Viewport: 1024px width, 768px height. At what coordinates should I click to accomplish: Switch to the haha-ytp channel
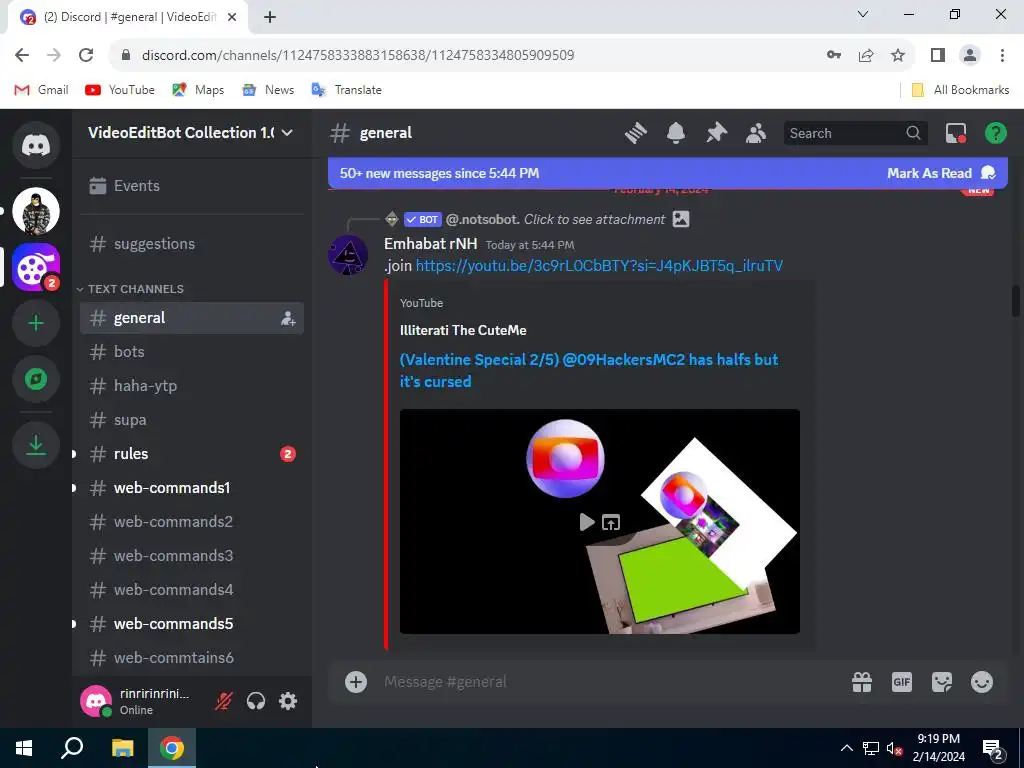(191, 386)
